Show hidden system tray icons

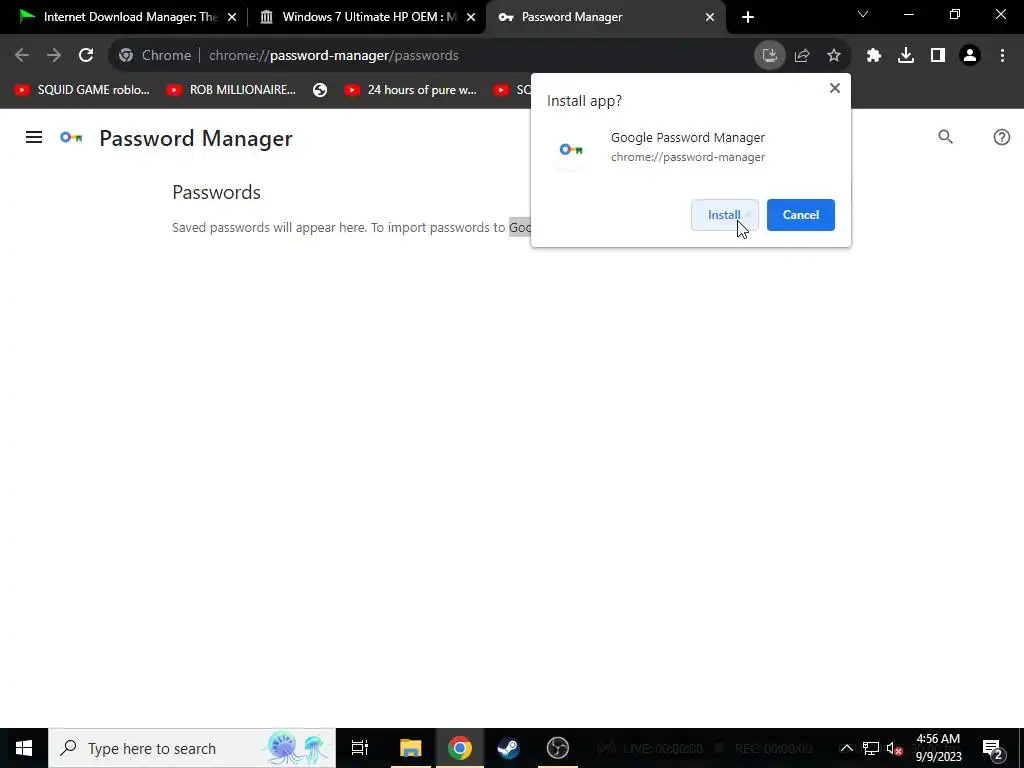tap(846, 748)
